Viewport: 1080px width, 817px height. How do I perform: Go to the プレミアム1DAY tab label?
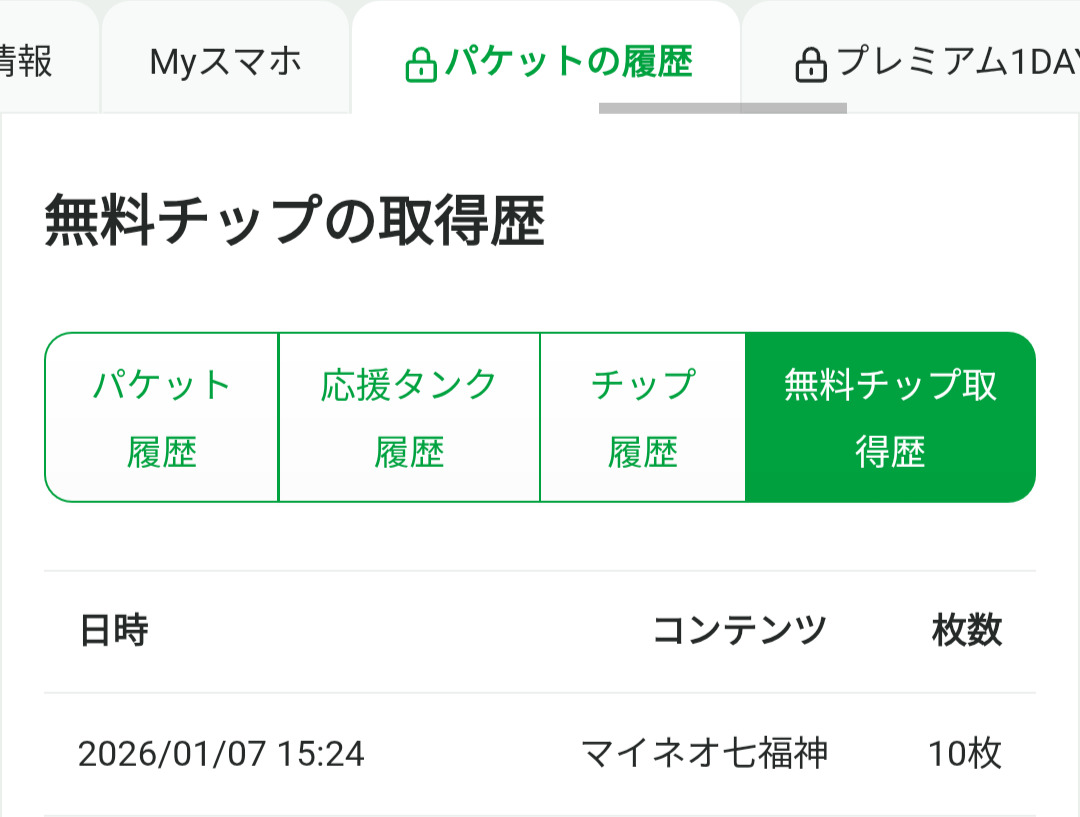tap(957, 63)
